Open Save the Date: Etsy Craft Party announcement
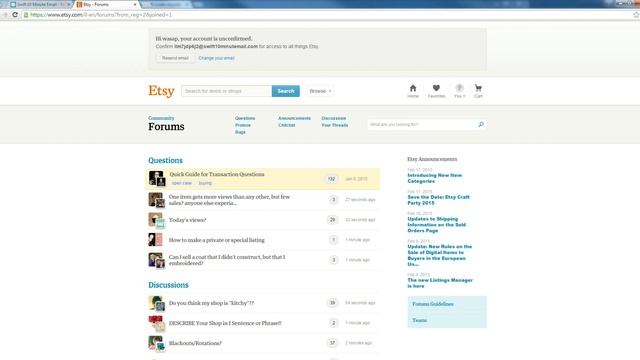Screen dimensions: 640x360 tap(438, 200)
